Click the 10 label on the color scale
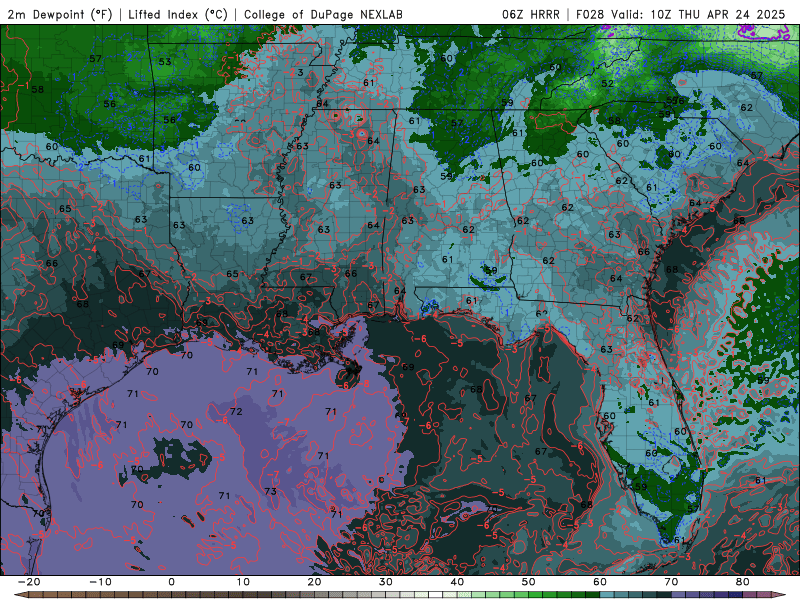 click(x=243, y=582)
